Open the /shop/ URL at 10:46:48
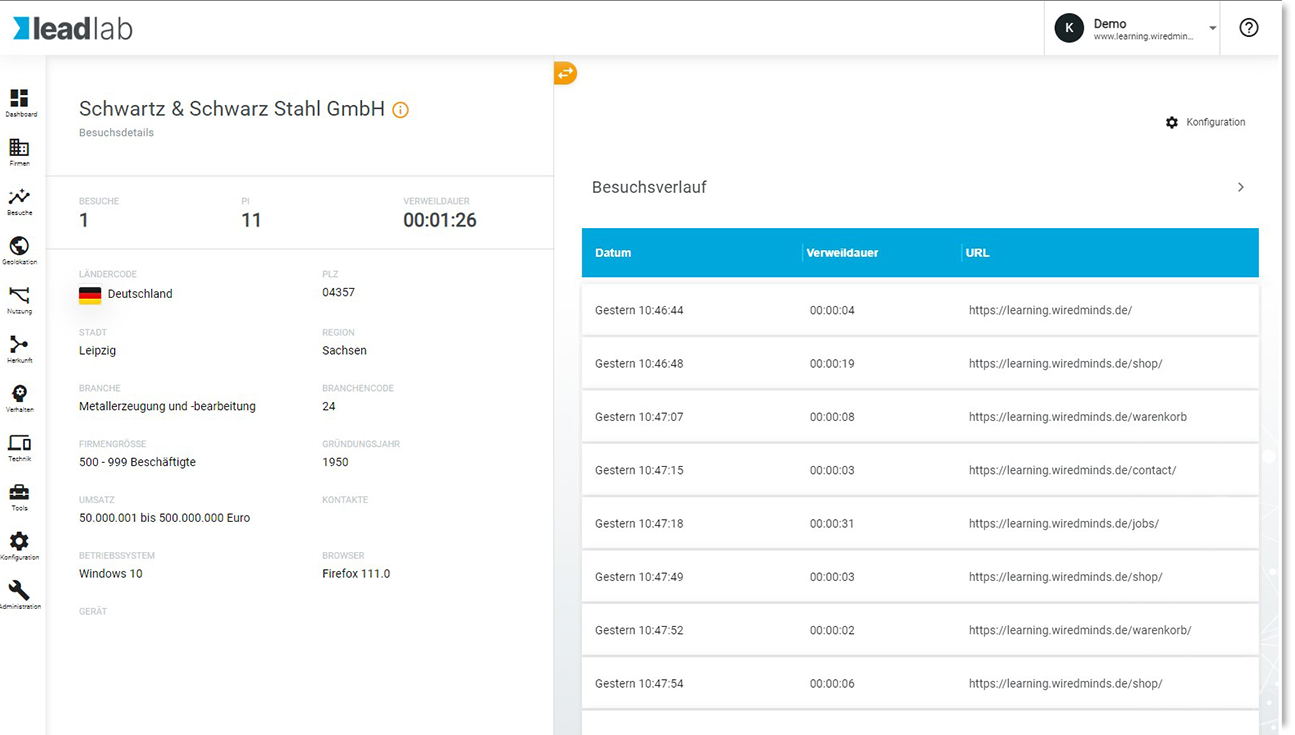1295x735 pixels. 1065,364
